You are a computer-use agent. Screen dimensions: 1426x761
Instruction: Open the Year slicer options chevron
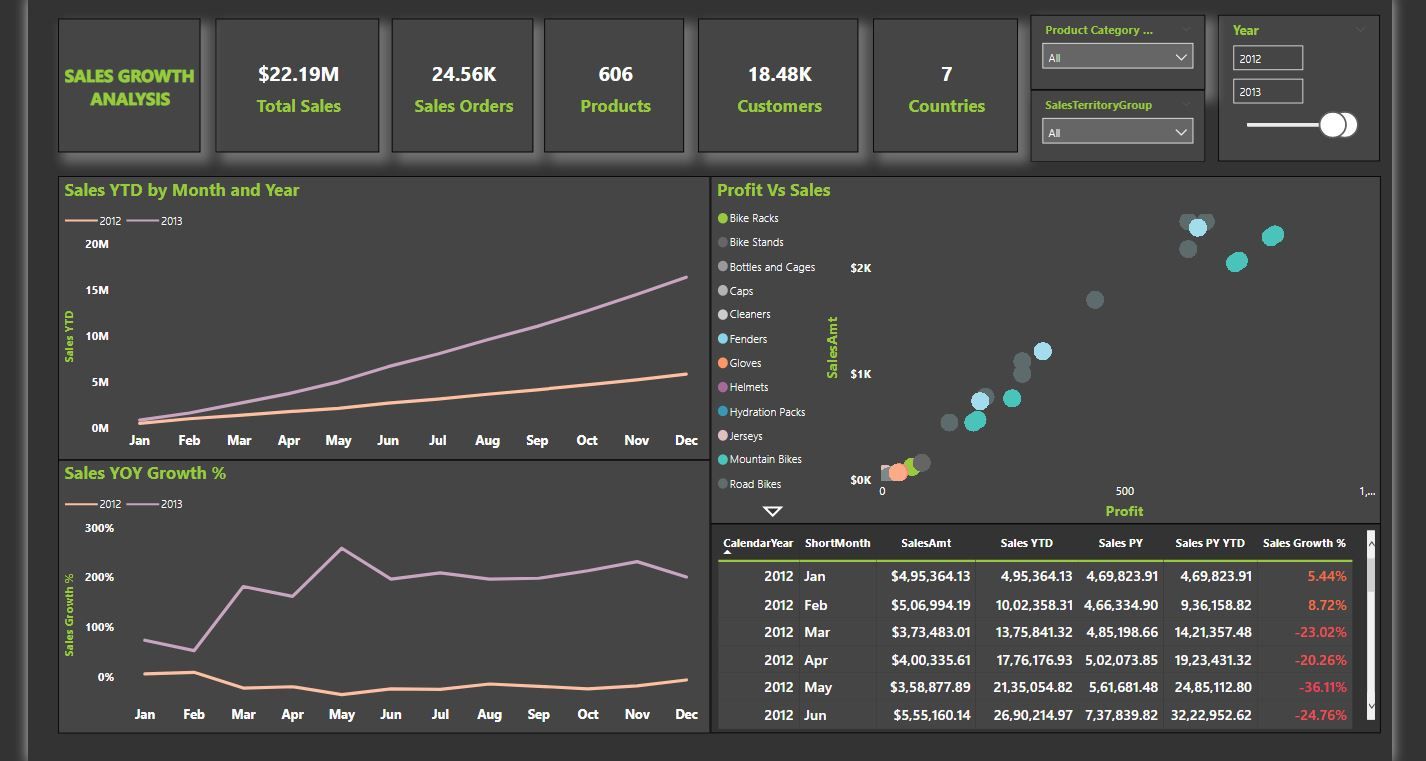(x=1360, y=30)
